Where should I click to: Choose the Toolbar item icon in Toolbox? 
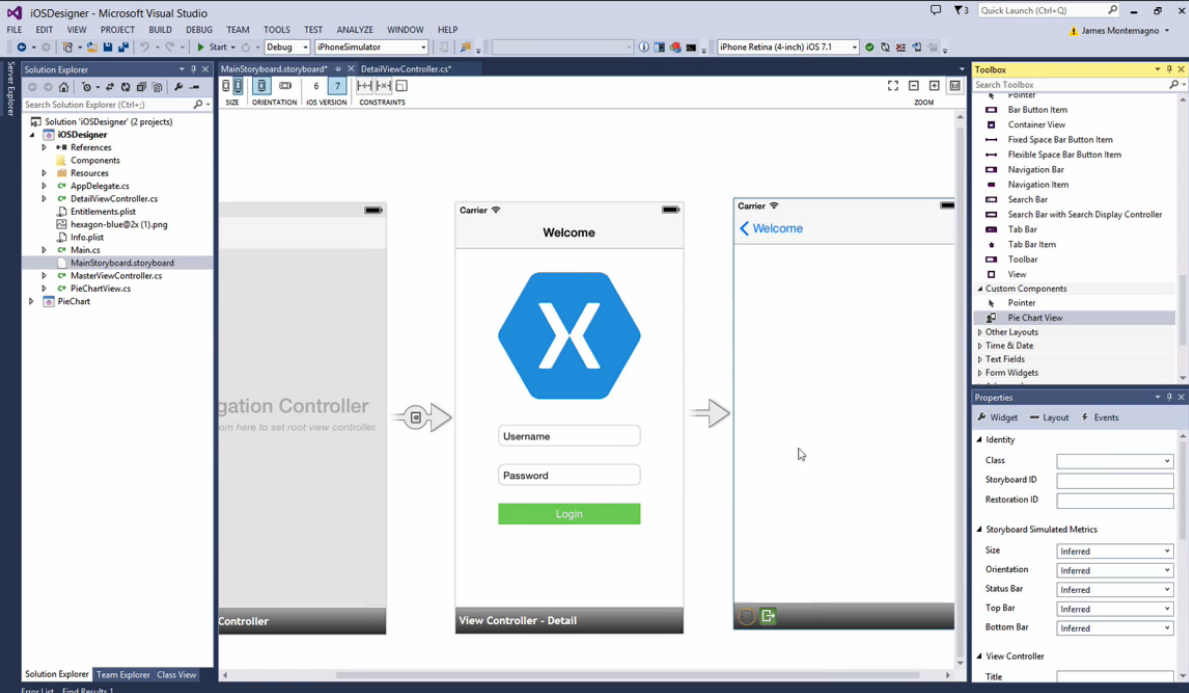click(x=991, y=259)
